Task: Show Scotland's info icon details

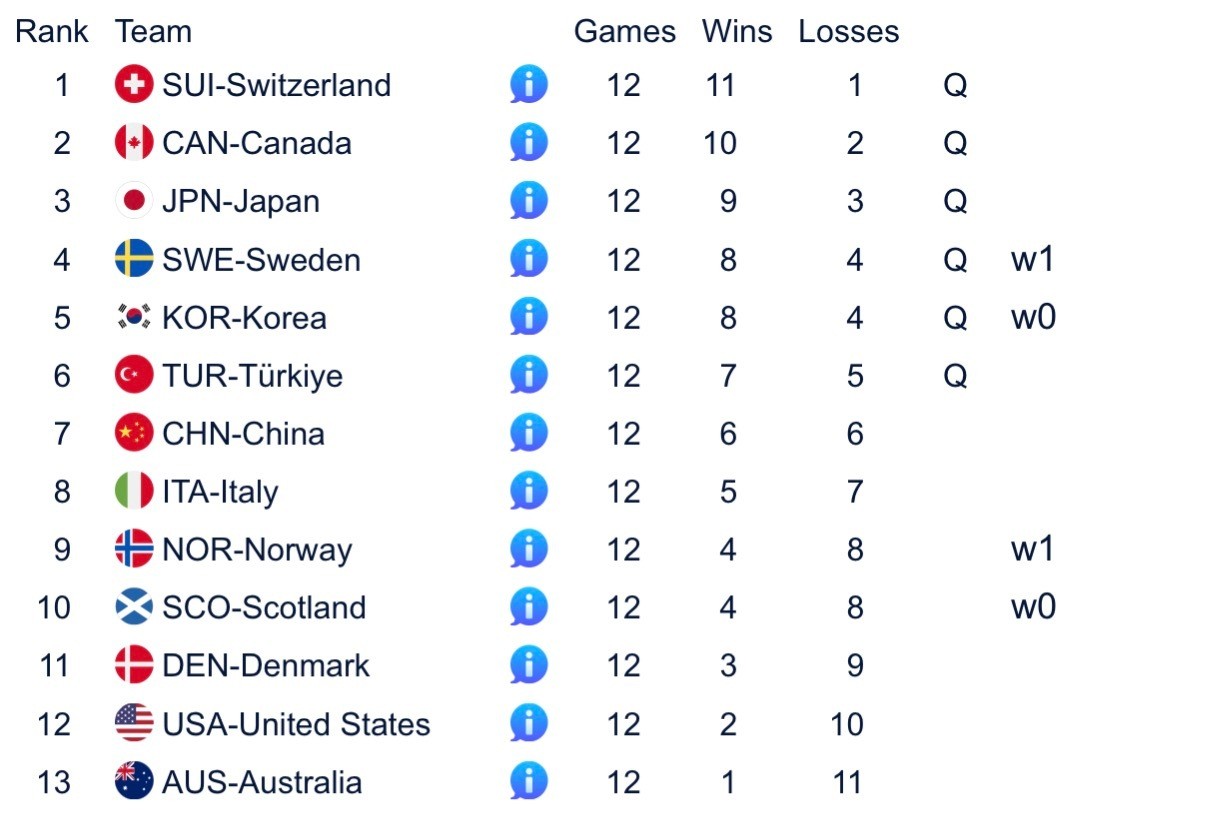Action: point(529,607)
